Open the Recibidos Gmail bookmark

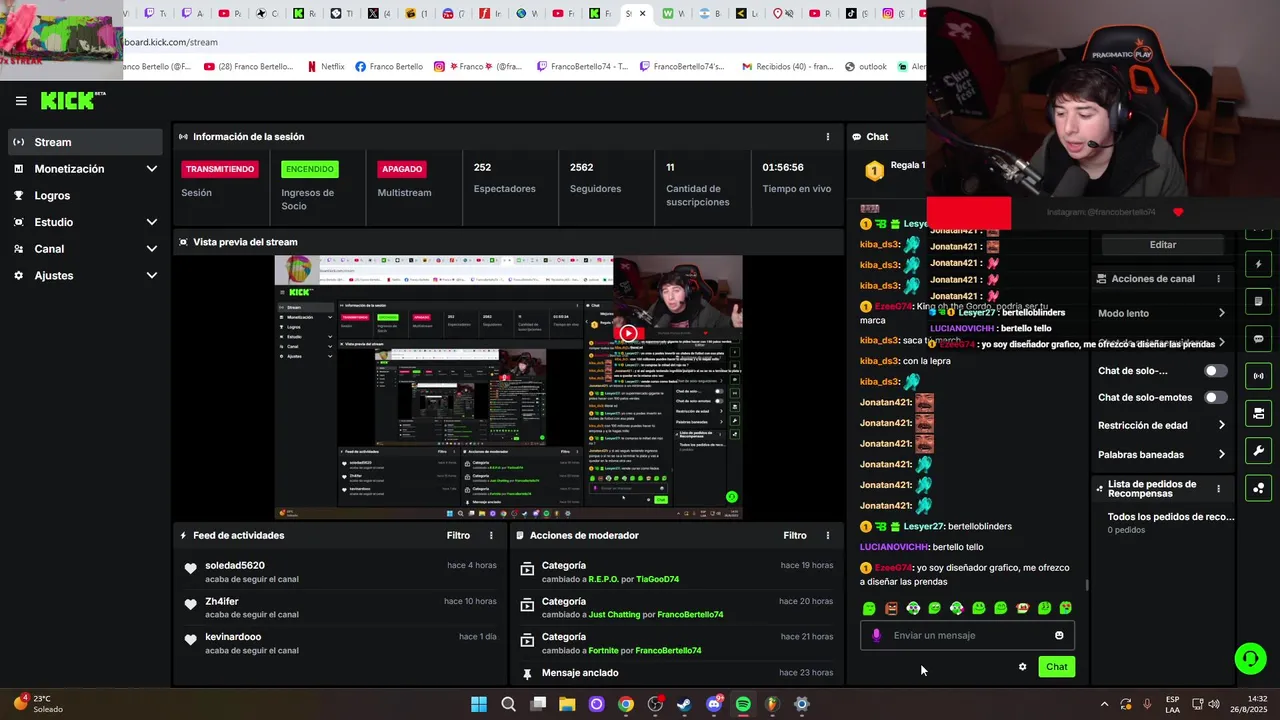click(x=787, y=67)
